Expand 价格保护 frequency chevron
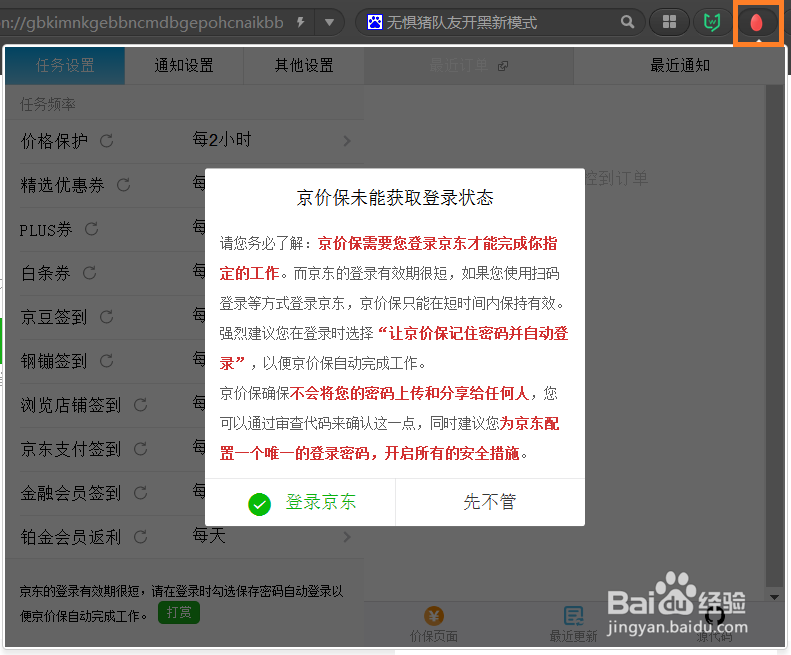This screenshot has width=791, height=655. (x=347, y=141)
